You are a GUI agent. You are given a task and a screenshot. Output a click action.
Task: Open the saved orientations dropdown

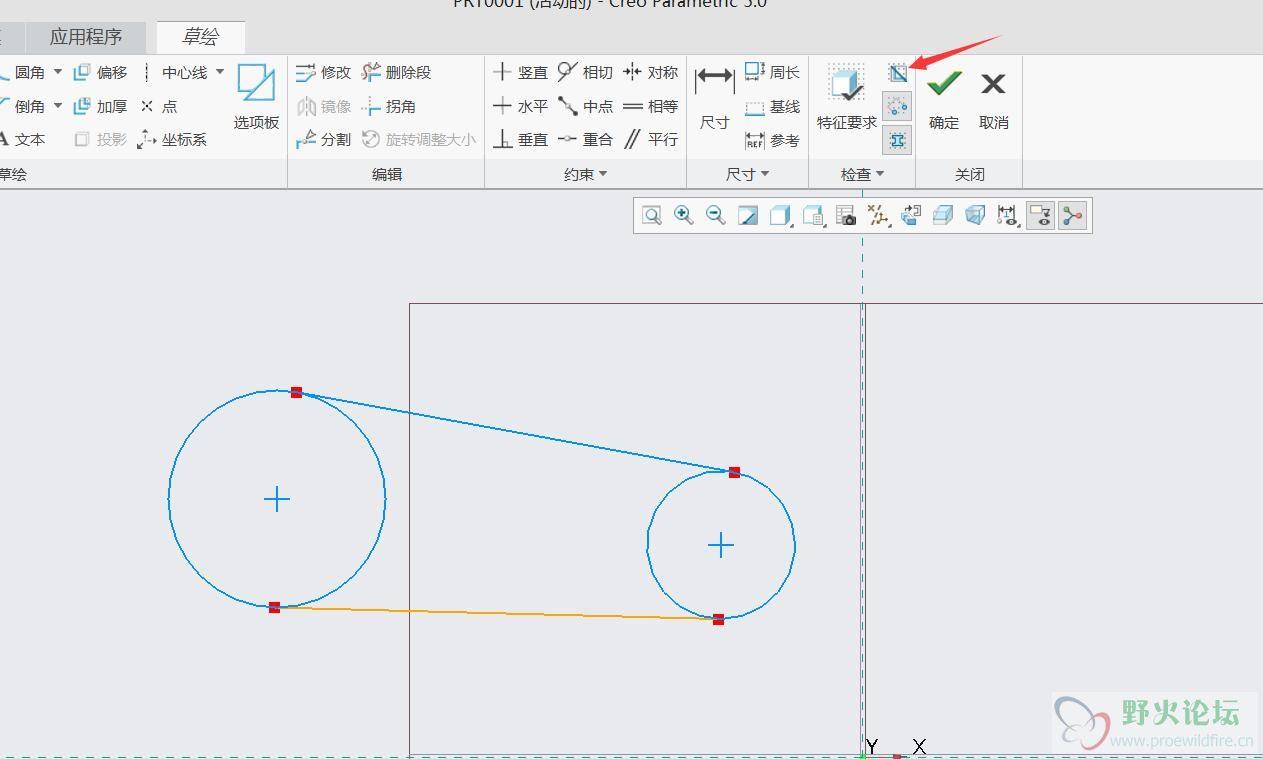point(814,215)
